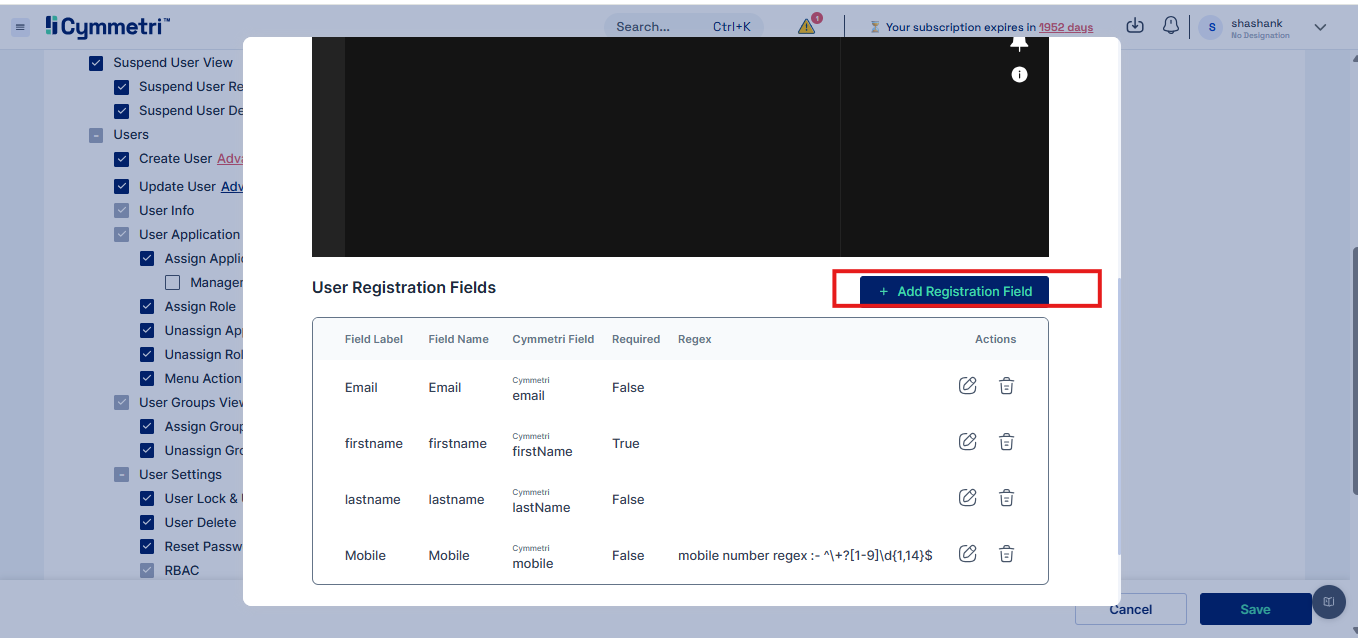Image resolution: width=1358 pixels, height=638 pixels.
Task: Click the Save button
Action: 1255,609
